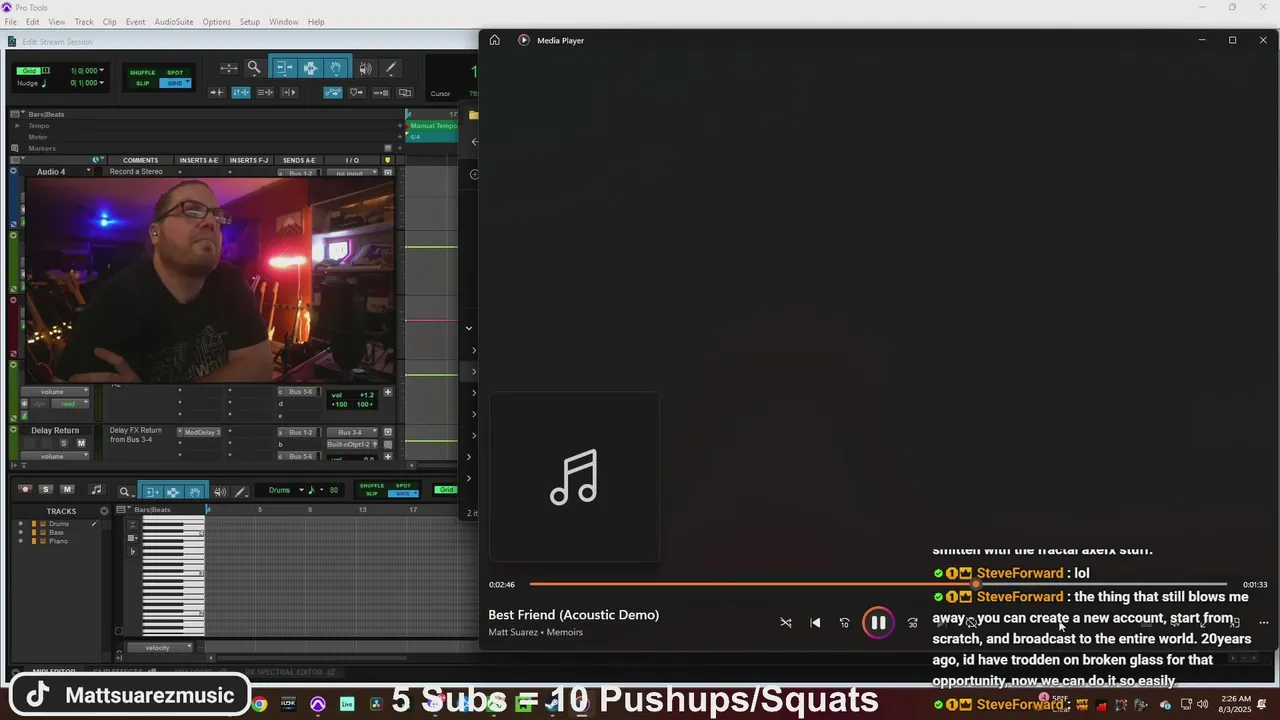Toggle MIDI editor Mute button
Image resolution: width=1280 pixels, height=720 pixels.
click(x=67, y=489)
